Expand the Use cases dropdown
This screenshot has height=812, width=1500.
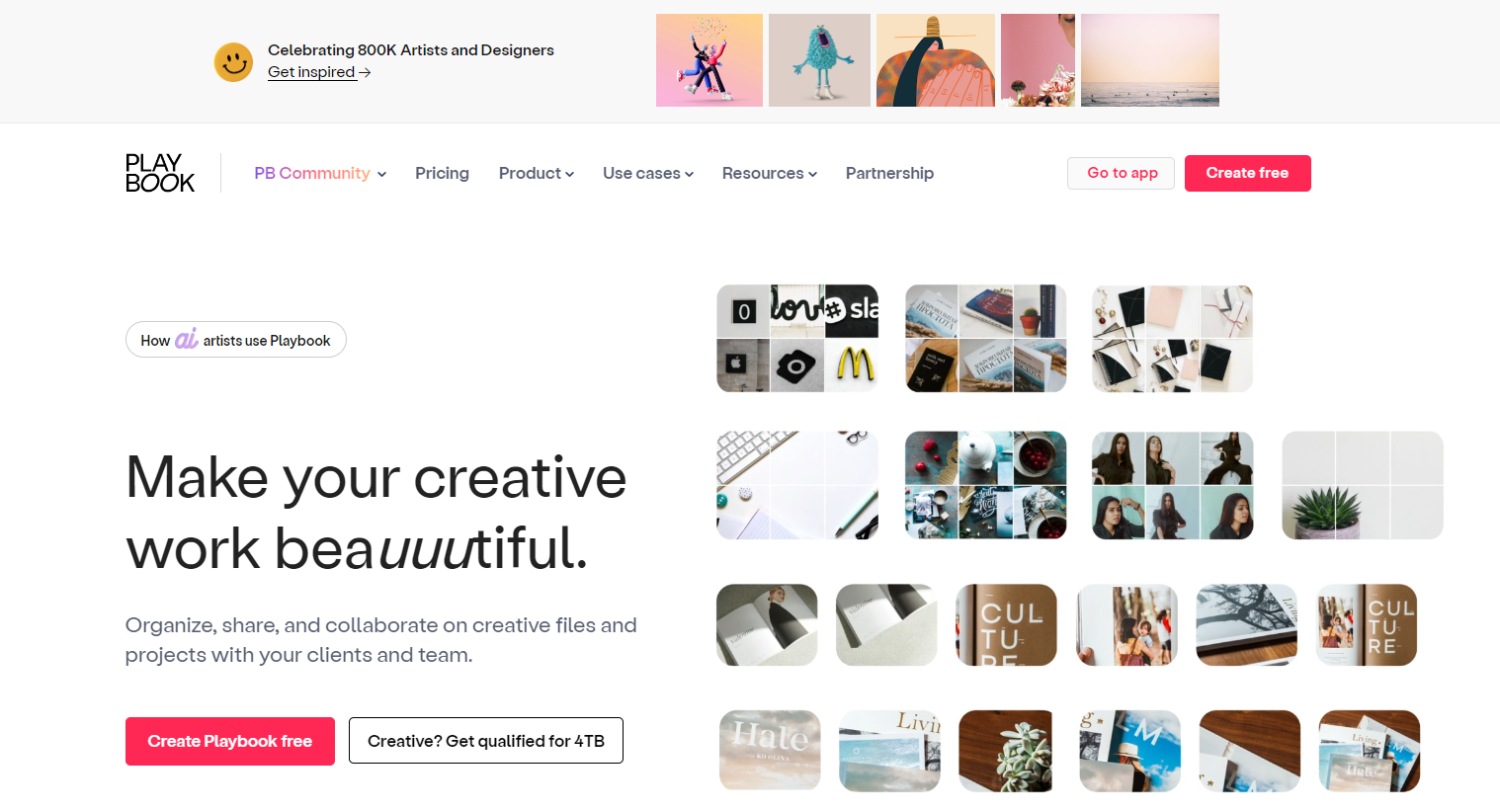[x=648, y=173]
